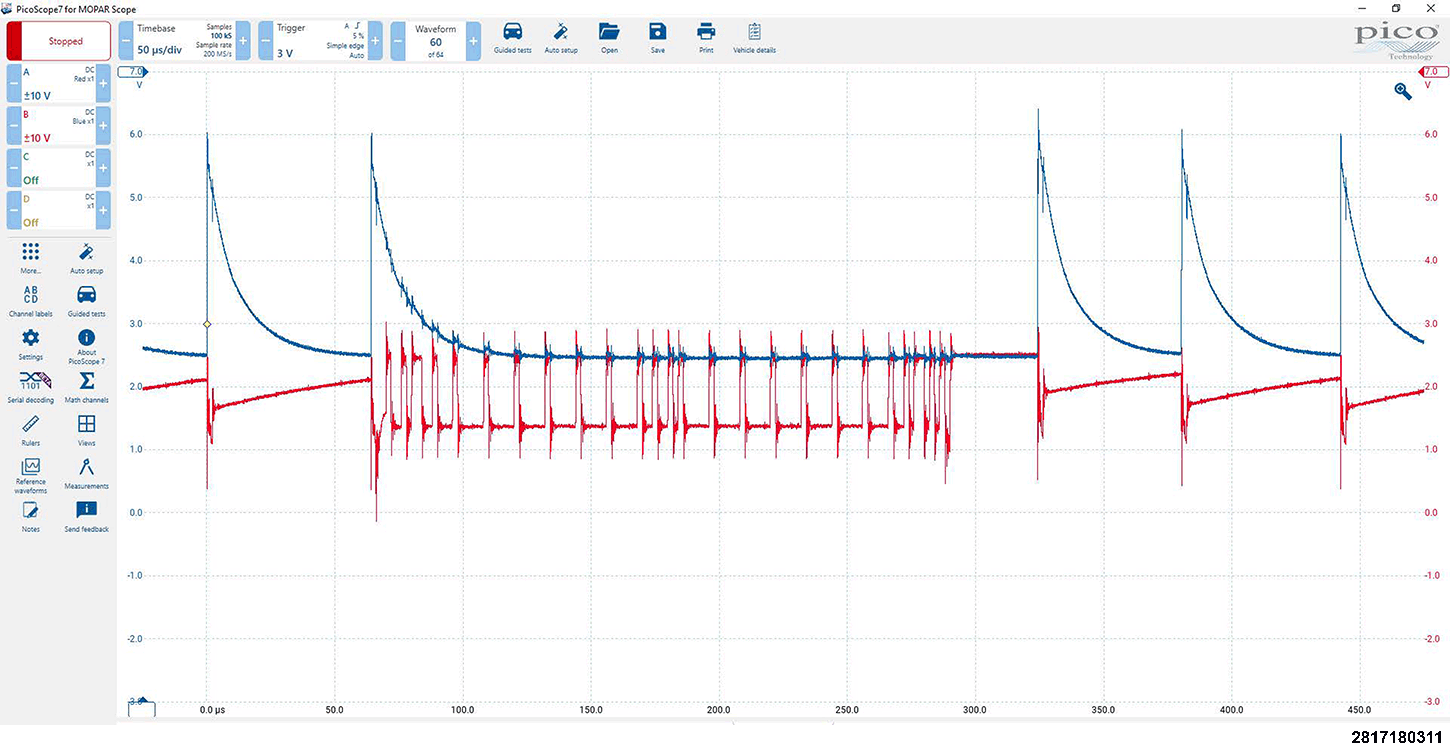The height and width of the screenshot is (750, 1450).
Task: Click the Auto setup wand in top toolbar
Action: click(x=561, y=36)
